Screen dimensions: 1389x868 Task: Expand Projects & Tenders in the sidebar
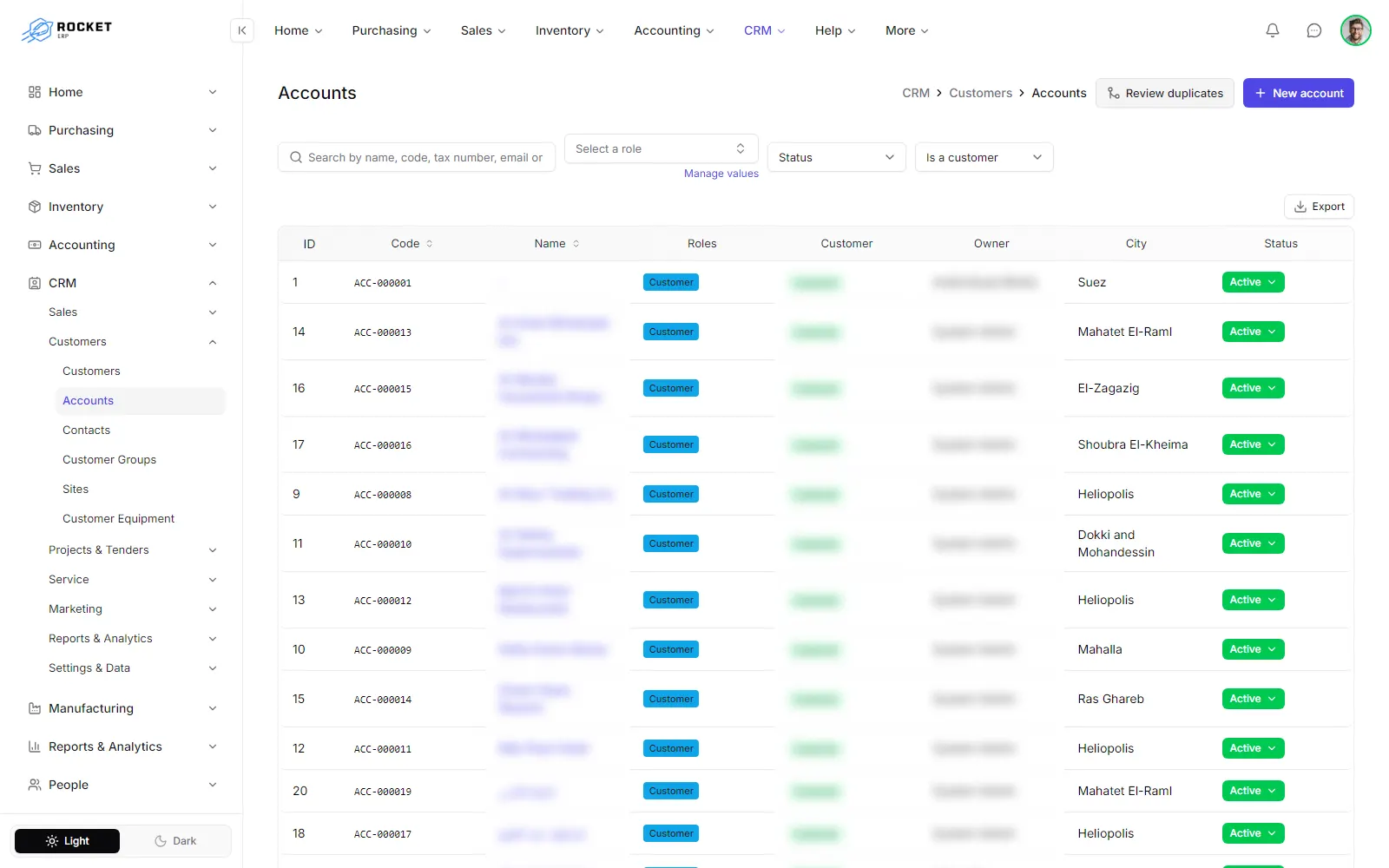(x=132, y=550)
